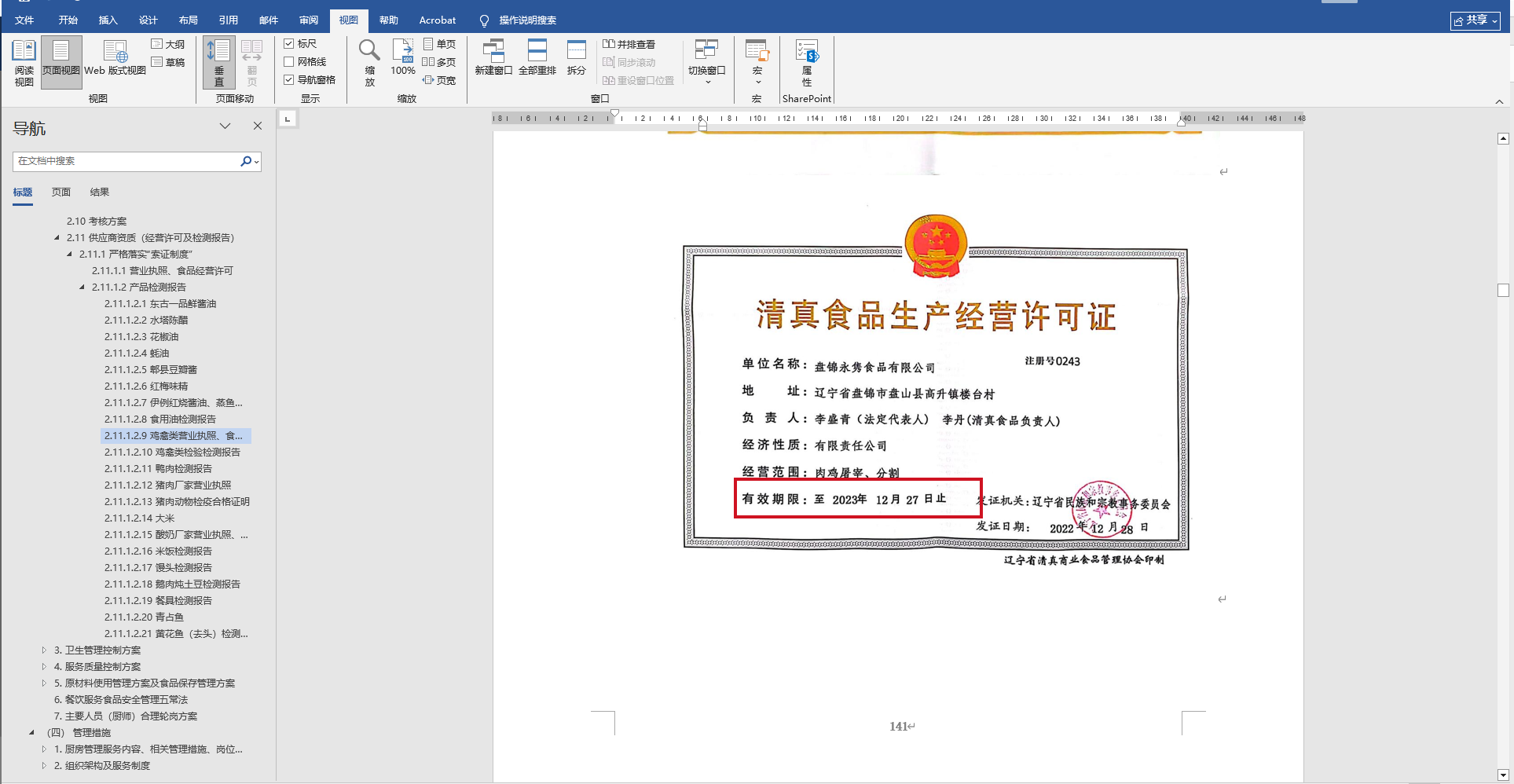Open the Layout tab (布局)

189,20
